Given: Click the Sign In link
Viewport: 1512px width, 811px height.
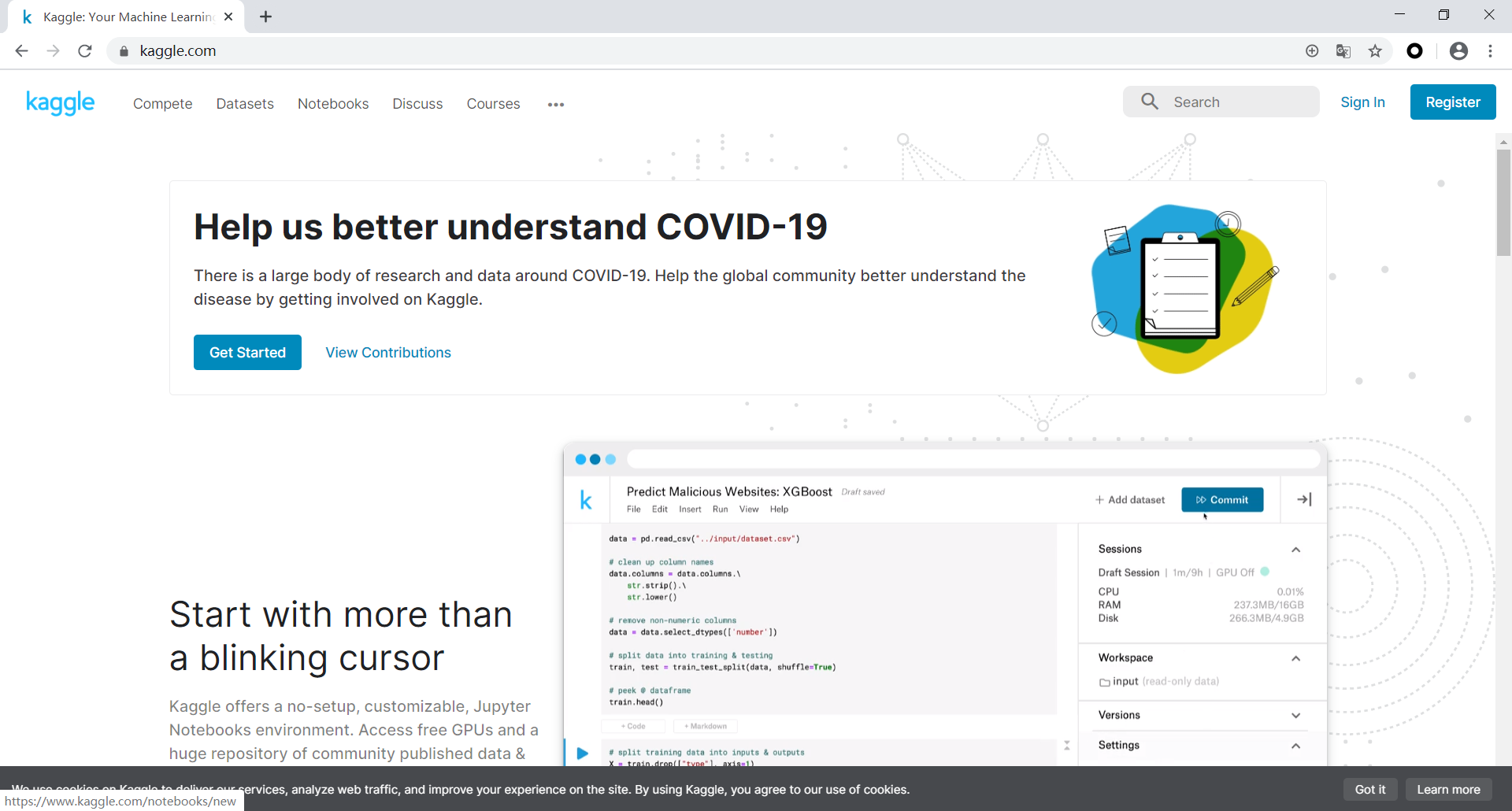Looking at the screenshot, I should pyautogui.click(x=1362, y=102).
